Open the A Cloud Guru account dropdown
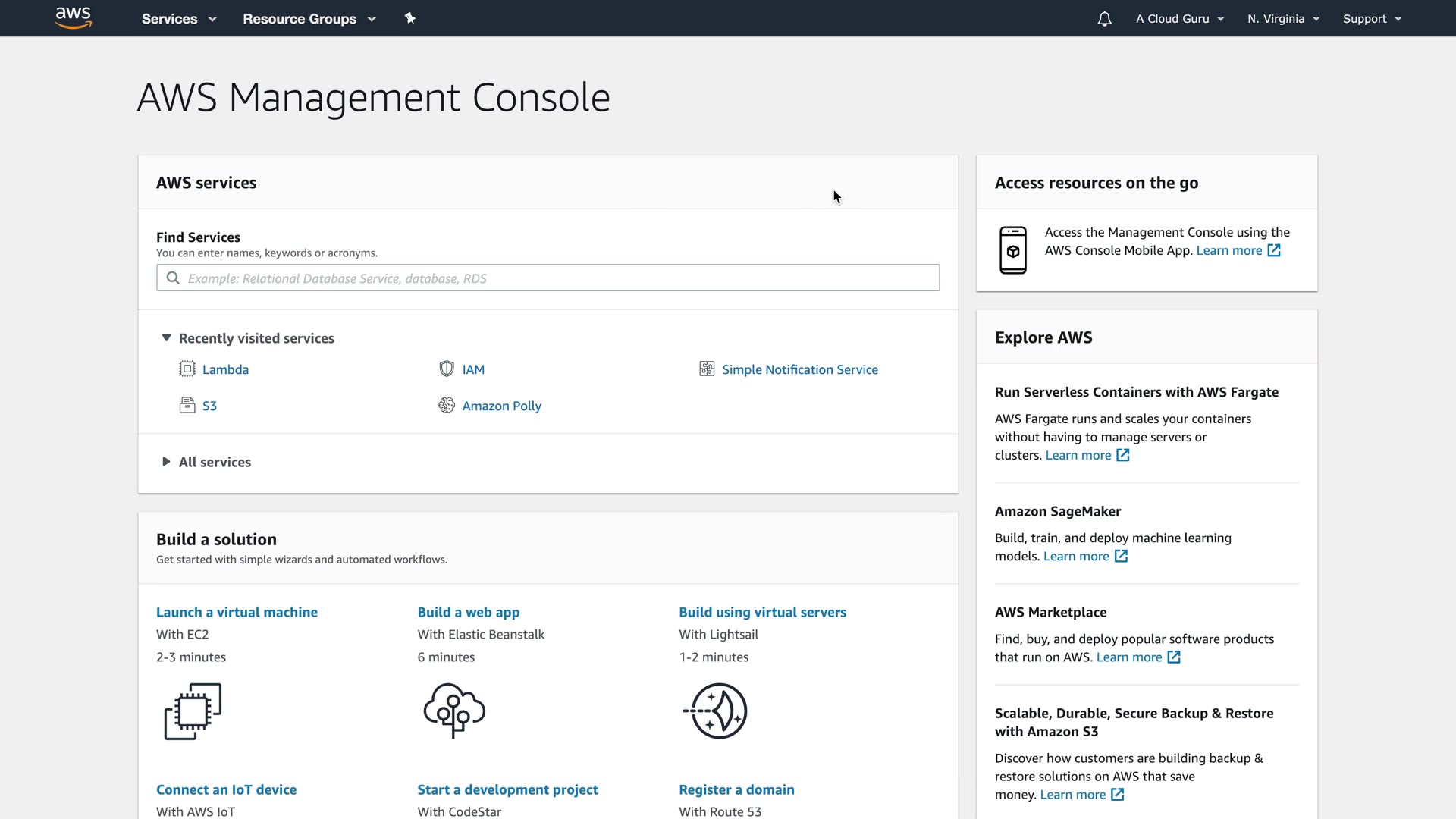The width and height of the screenshot is (1456, 819). pyautogui.click(x=1179, y=19)
